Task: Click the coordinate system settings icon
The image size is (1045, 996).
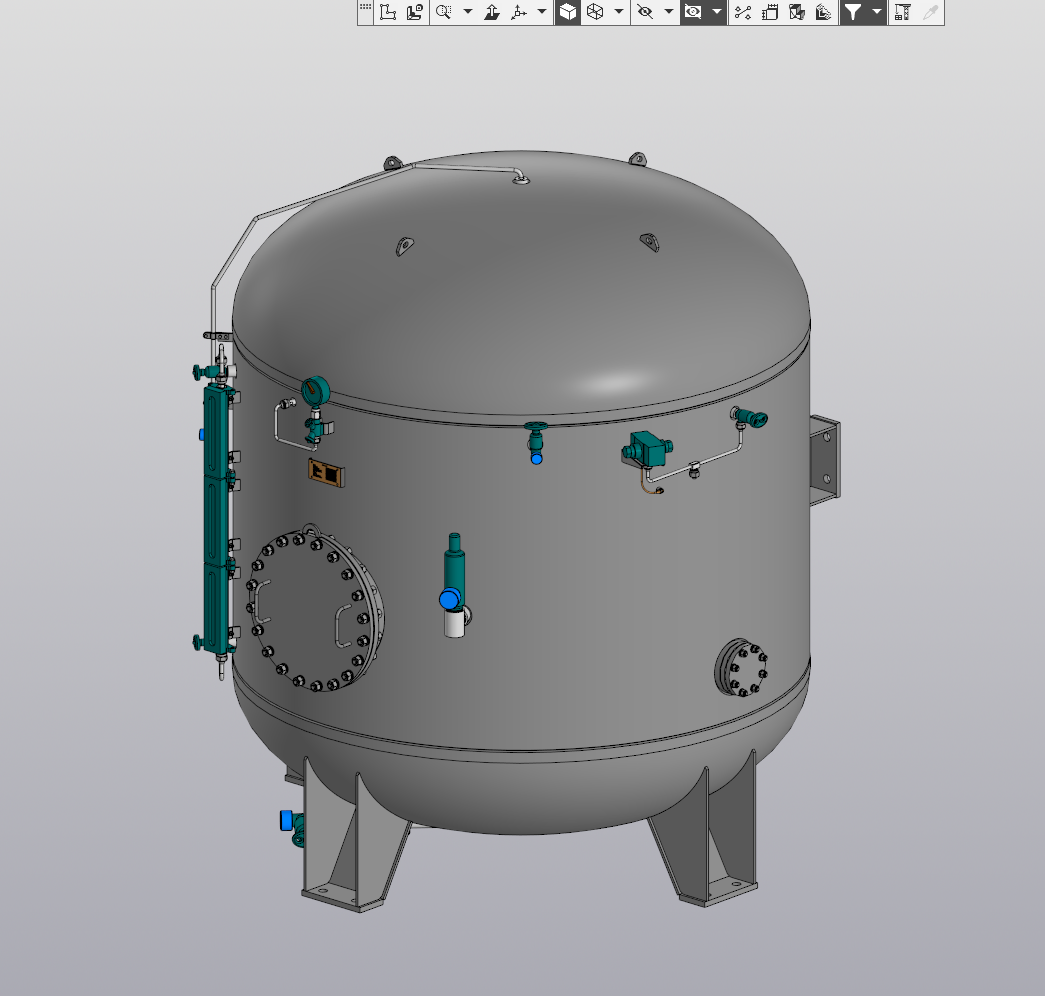Action: pyautogui.click(x=415, y=12)
